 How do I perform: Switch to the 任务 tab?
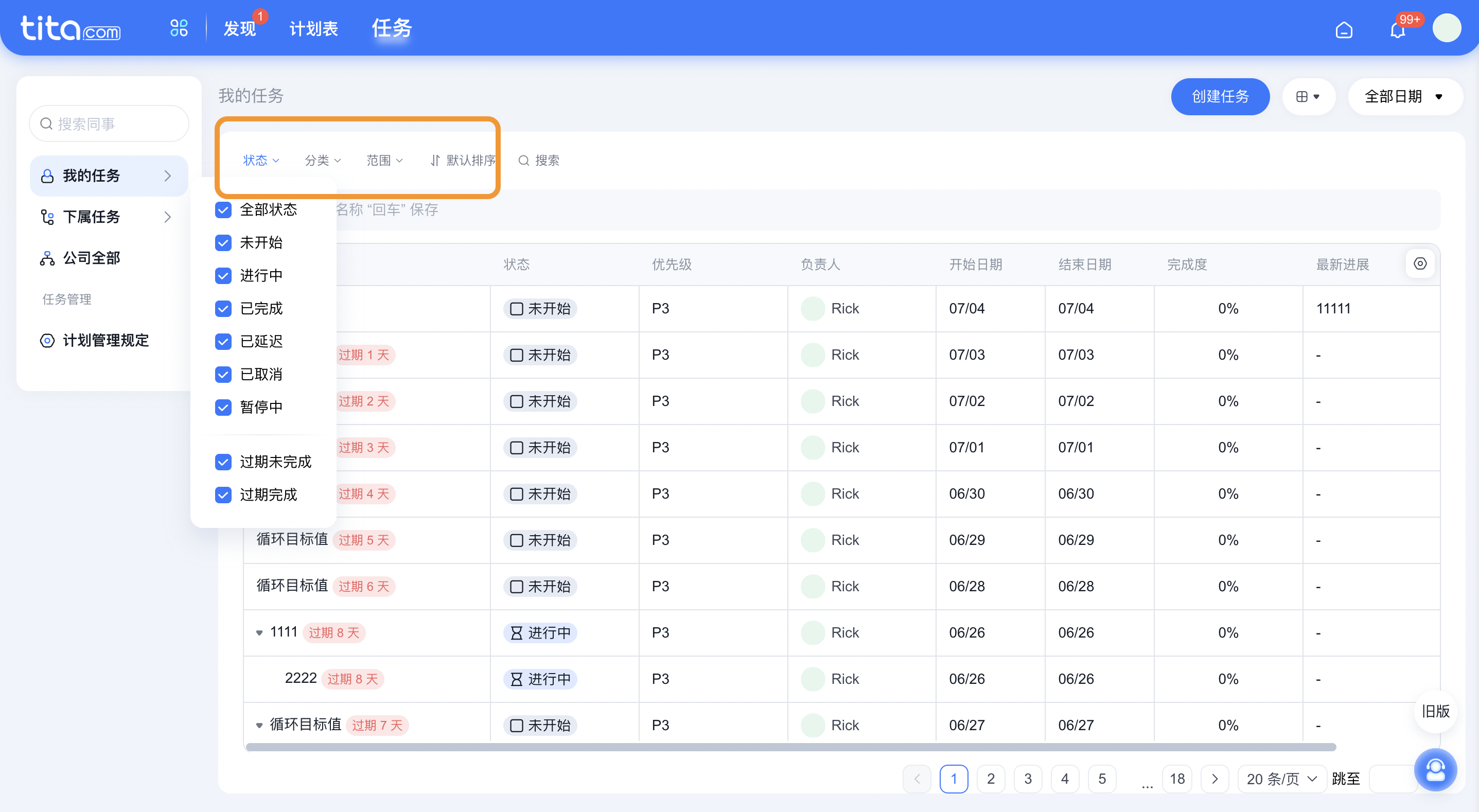coord(392,28)
